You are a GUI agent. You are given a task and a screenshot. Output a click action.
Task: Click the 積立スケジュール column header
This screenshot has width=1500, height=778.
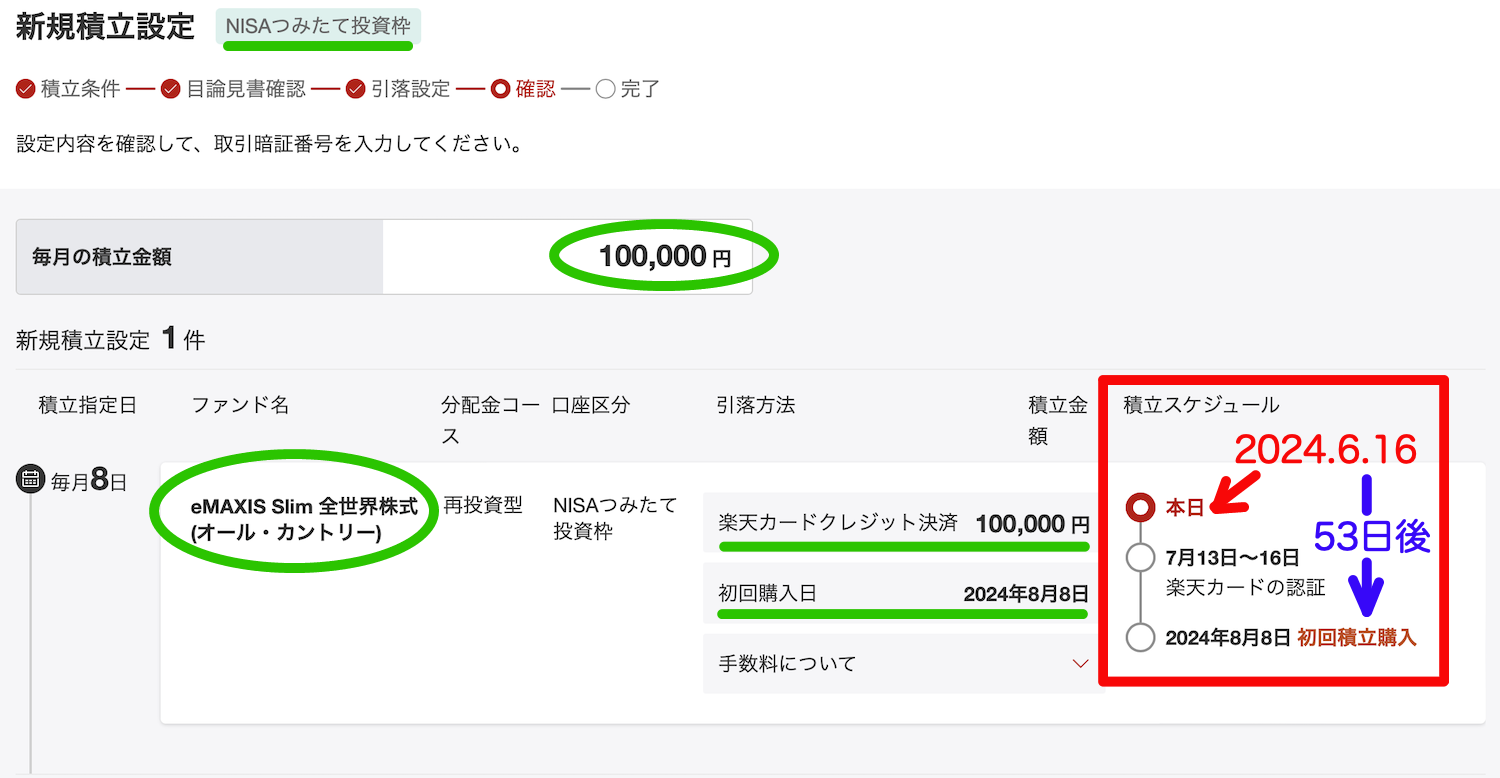coord(1201,405)
